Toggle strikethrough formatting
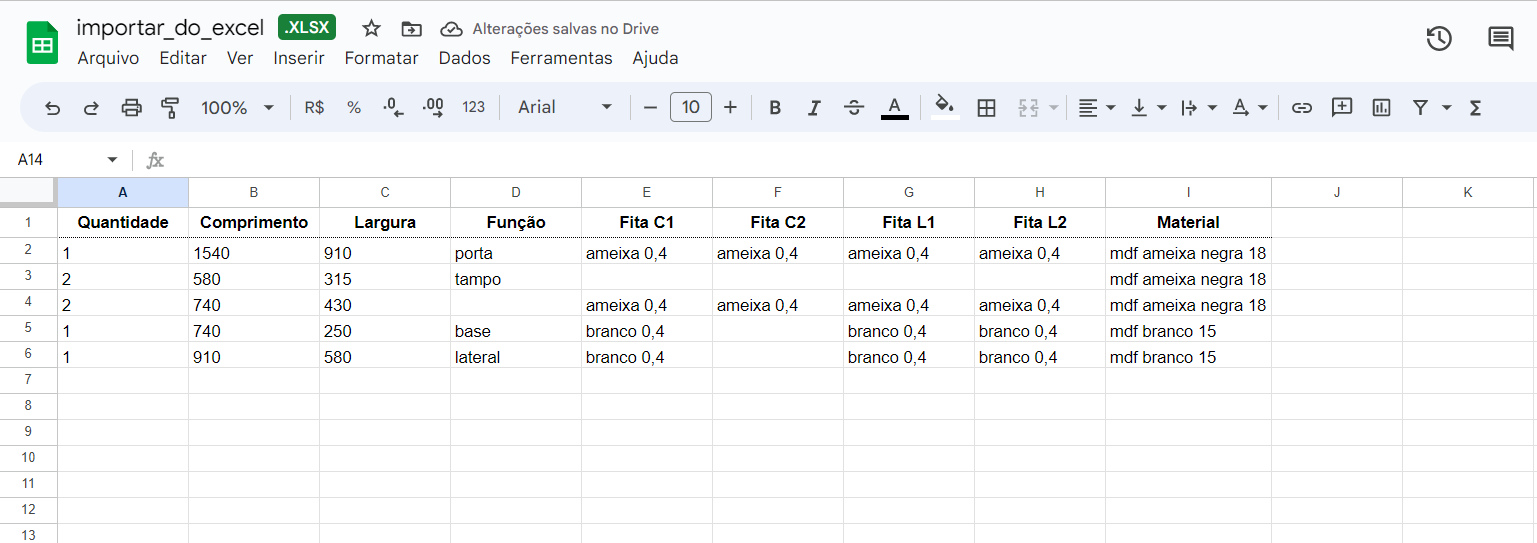The width and height of the screenshot is (1537, 543). click(853, 108)
